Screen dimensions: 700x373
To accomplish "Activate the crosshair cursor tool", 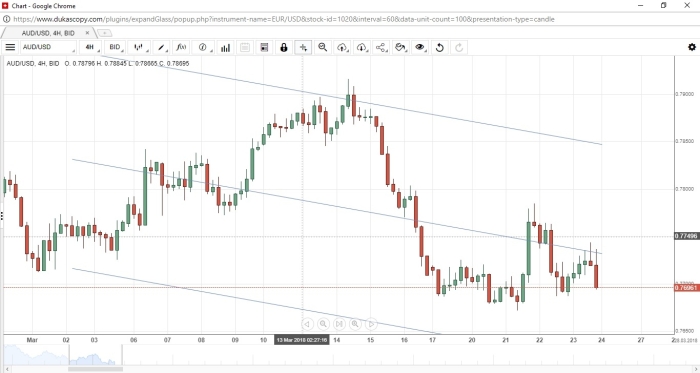I will 303,47.
